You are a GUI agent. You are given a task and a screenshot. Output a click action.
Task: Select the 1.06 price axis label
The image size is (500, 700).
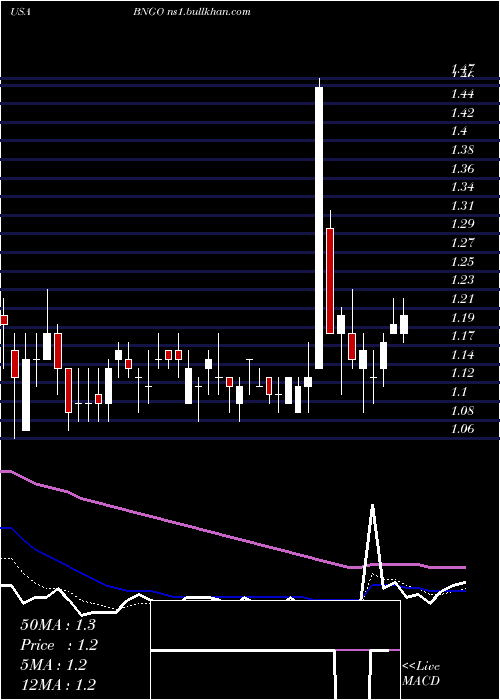coord(462,429)
